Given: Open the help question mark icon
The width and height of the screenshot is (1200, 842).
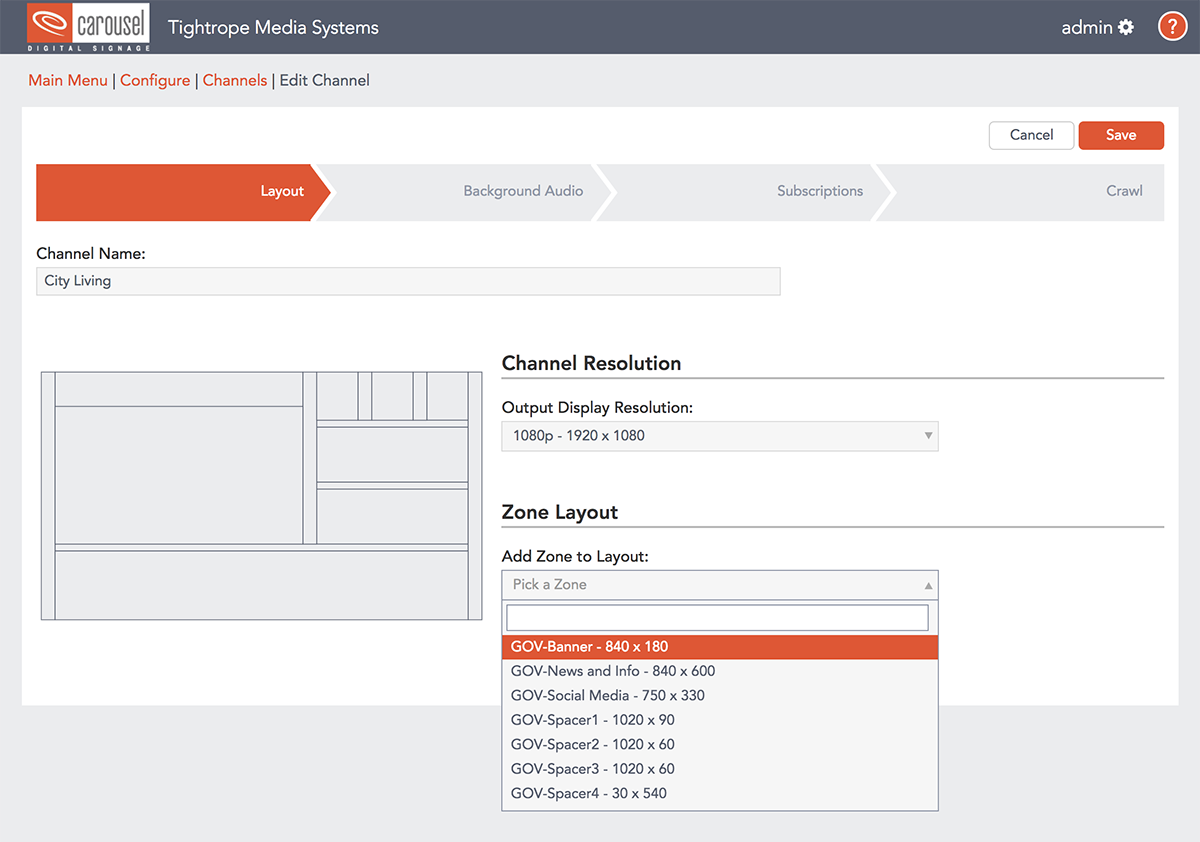Looking at the screenshot, I should (x=1172, y=27).
